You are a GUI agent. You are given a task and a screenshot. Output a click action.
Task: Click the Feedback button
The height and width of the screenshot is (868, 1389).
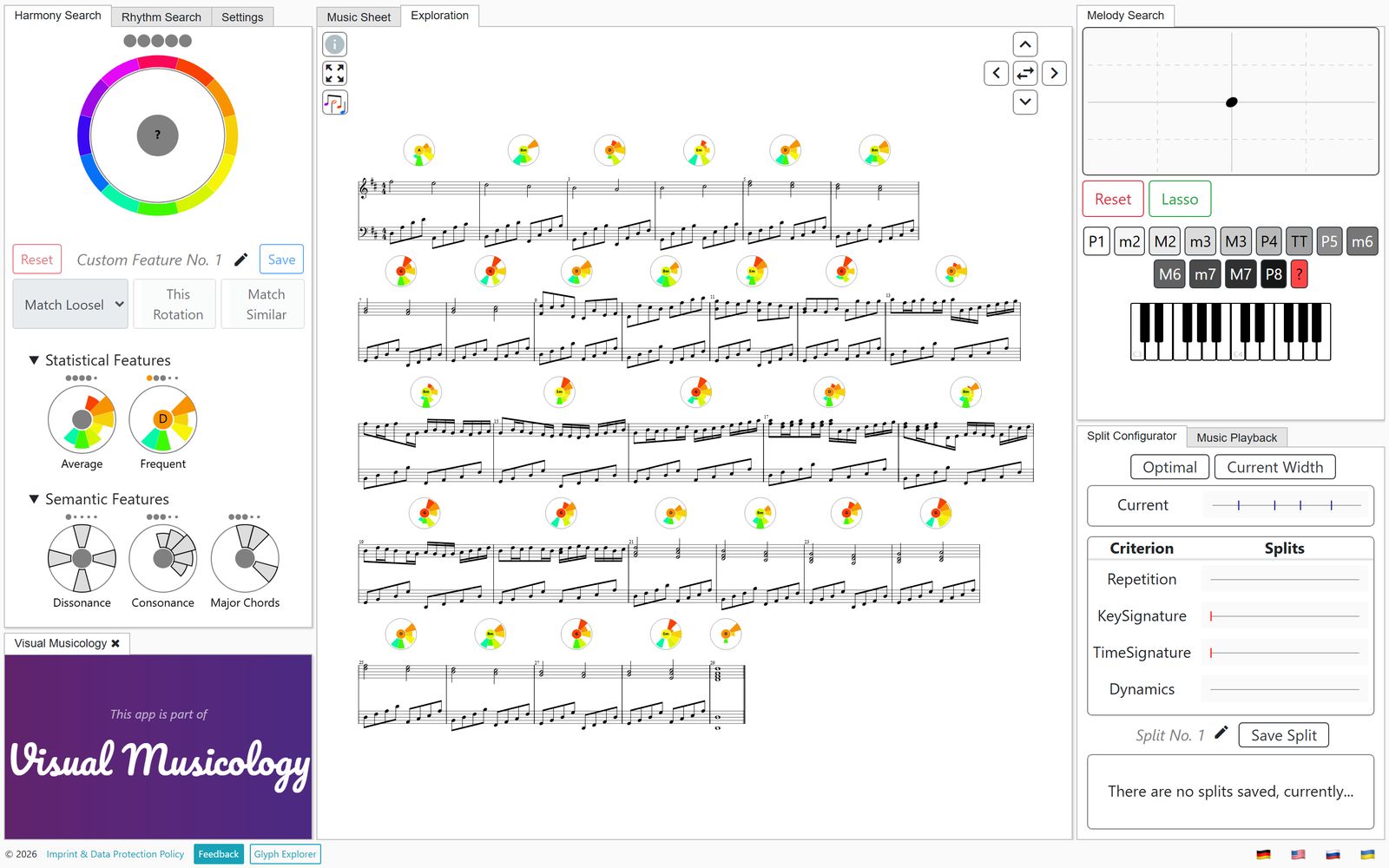pyautogui.click(x=219, y=854)
